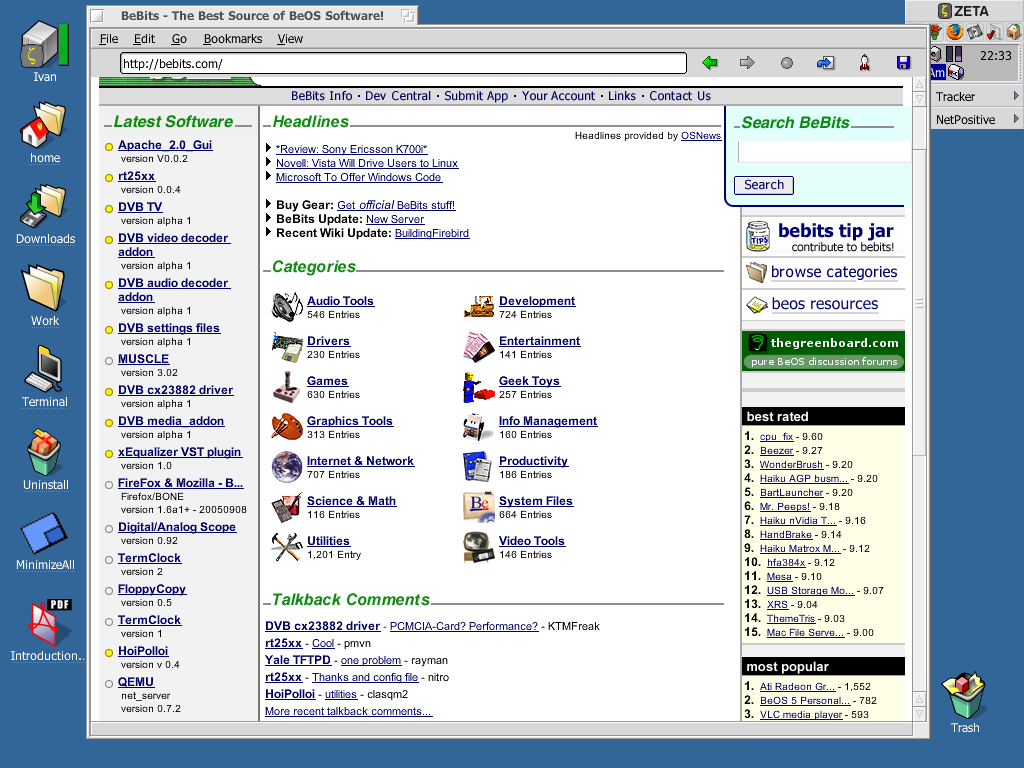Screen dimensions: 1024x768
Task: Open the Apache_2.0_Gui link
Action: 165,145
